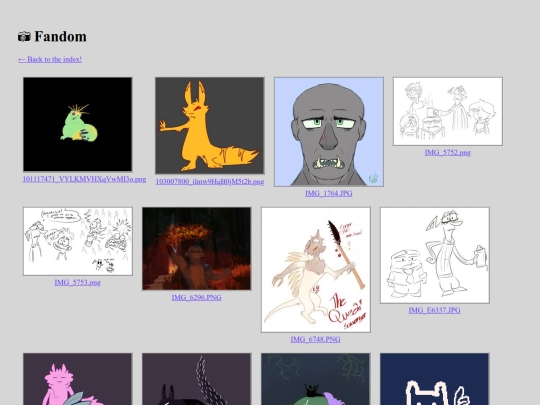Open the dark red monkey scene thumbnail
540x405 pixels.
197,249
